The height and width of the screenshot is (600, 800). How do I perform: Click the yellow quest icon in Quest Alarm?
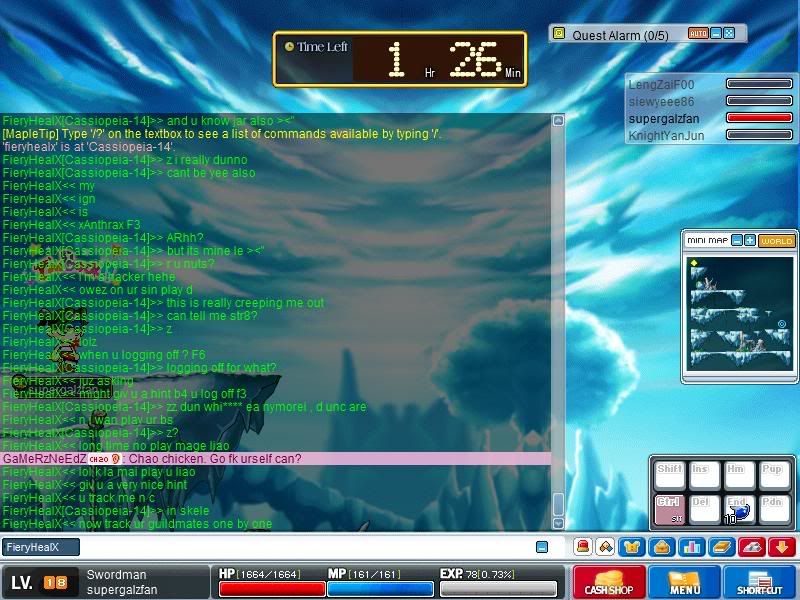pyautogui.click(x=559, y=33)
